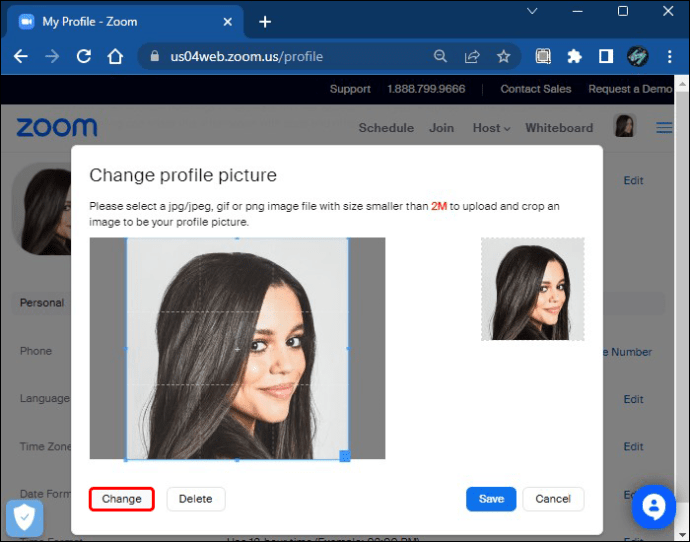Maximize the browser window
Viewport: 690px width, 542px height.
pos(623,11)
